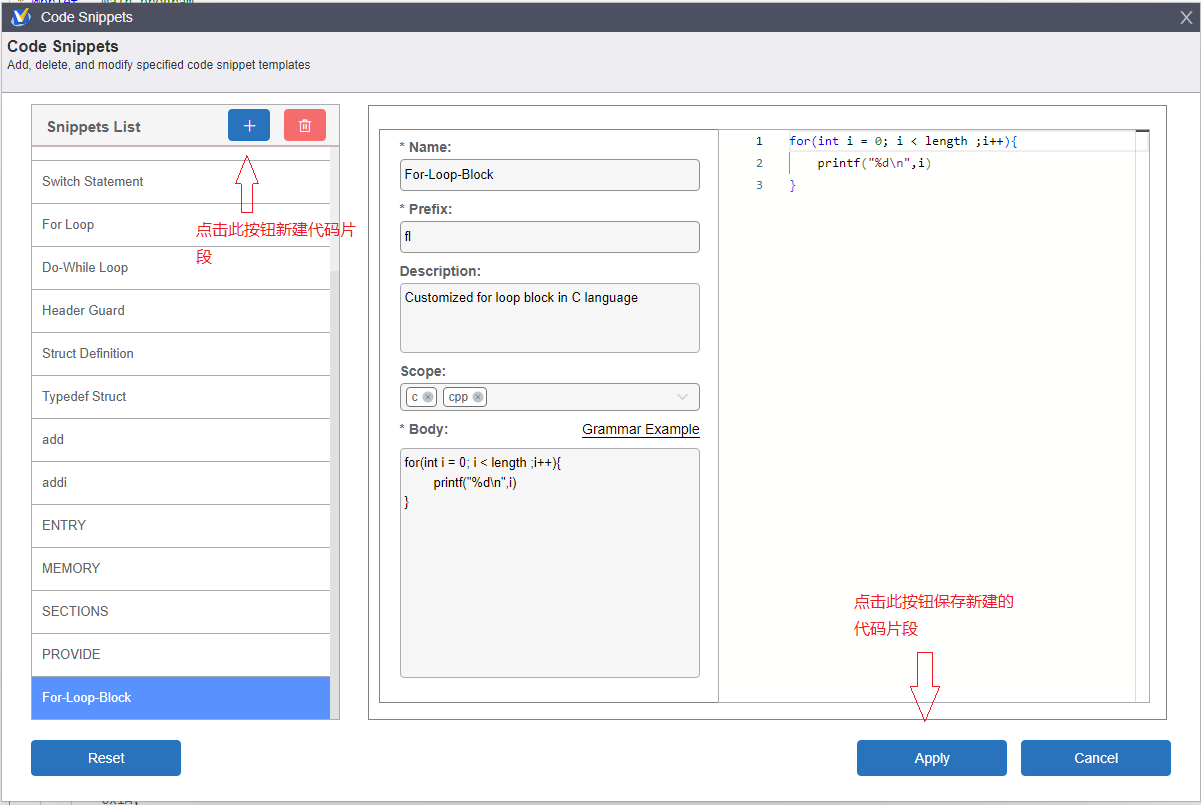Select the 'add' snippet entry
The height and width of the screenshot is (805, 1201).
pos(181,439)
